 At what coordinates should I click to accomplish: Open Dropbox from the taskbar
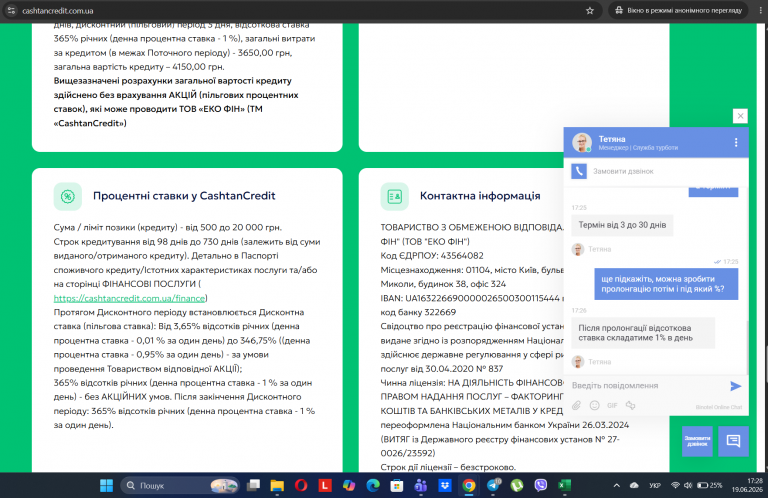point(445,485)
